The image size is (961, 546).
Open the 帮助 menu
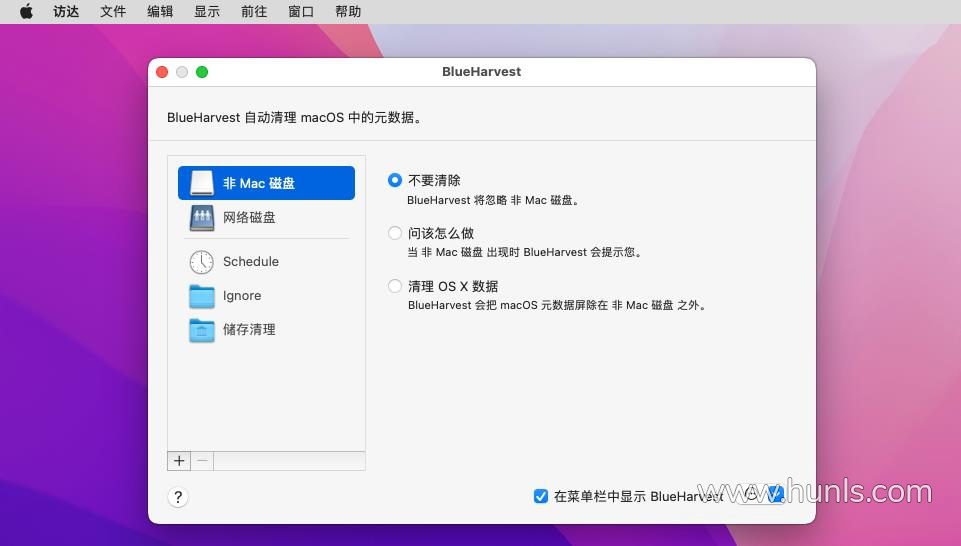(348, 12)
